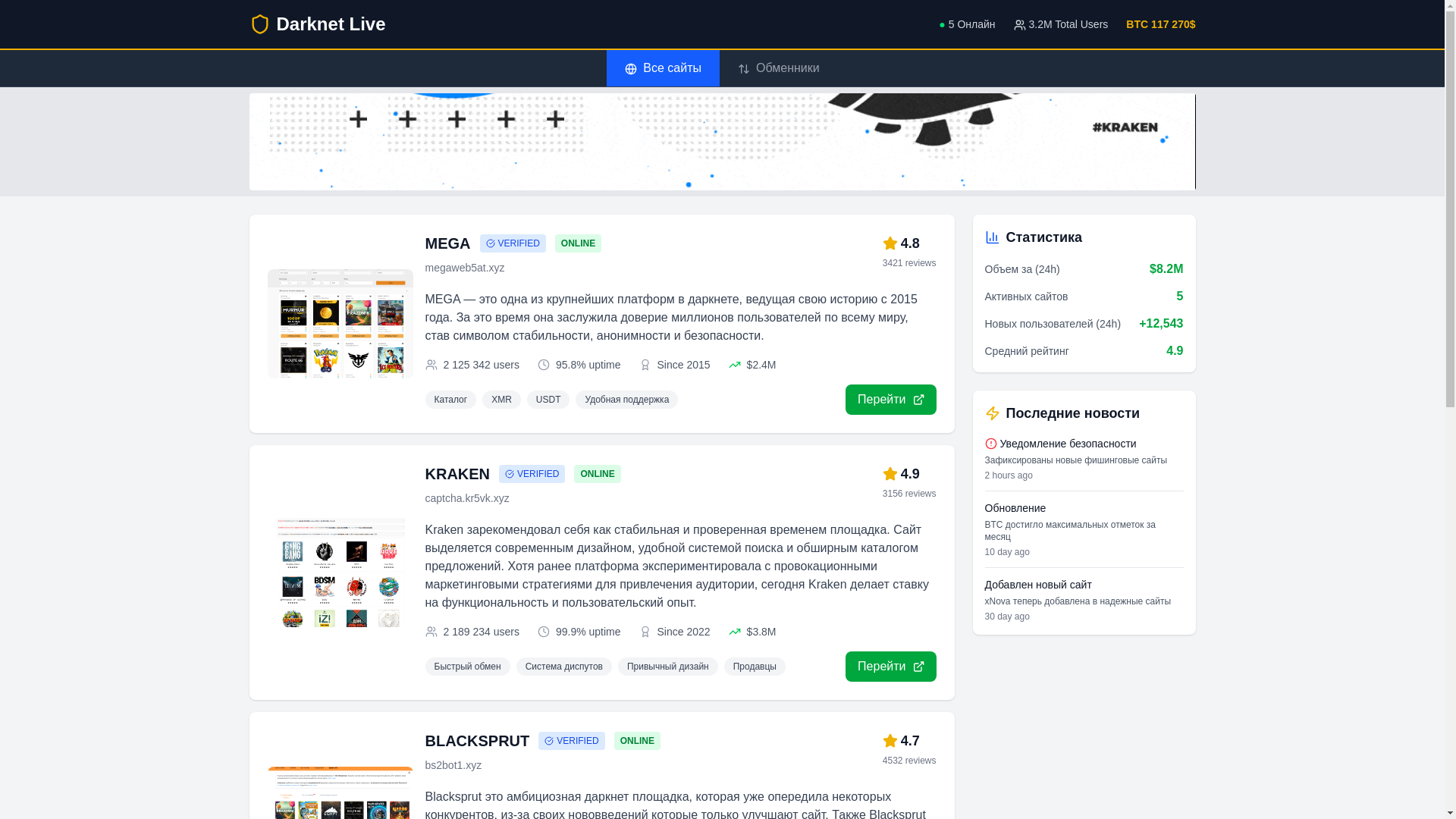
Task: Click the Система диспутов tag
Action: [x=564, y=667]
